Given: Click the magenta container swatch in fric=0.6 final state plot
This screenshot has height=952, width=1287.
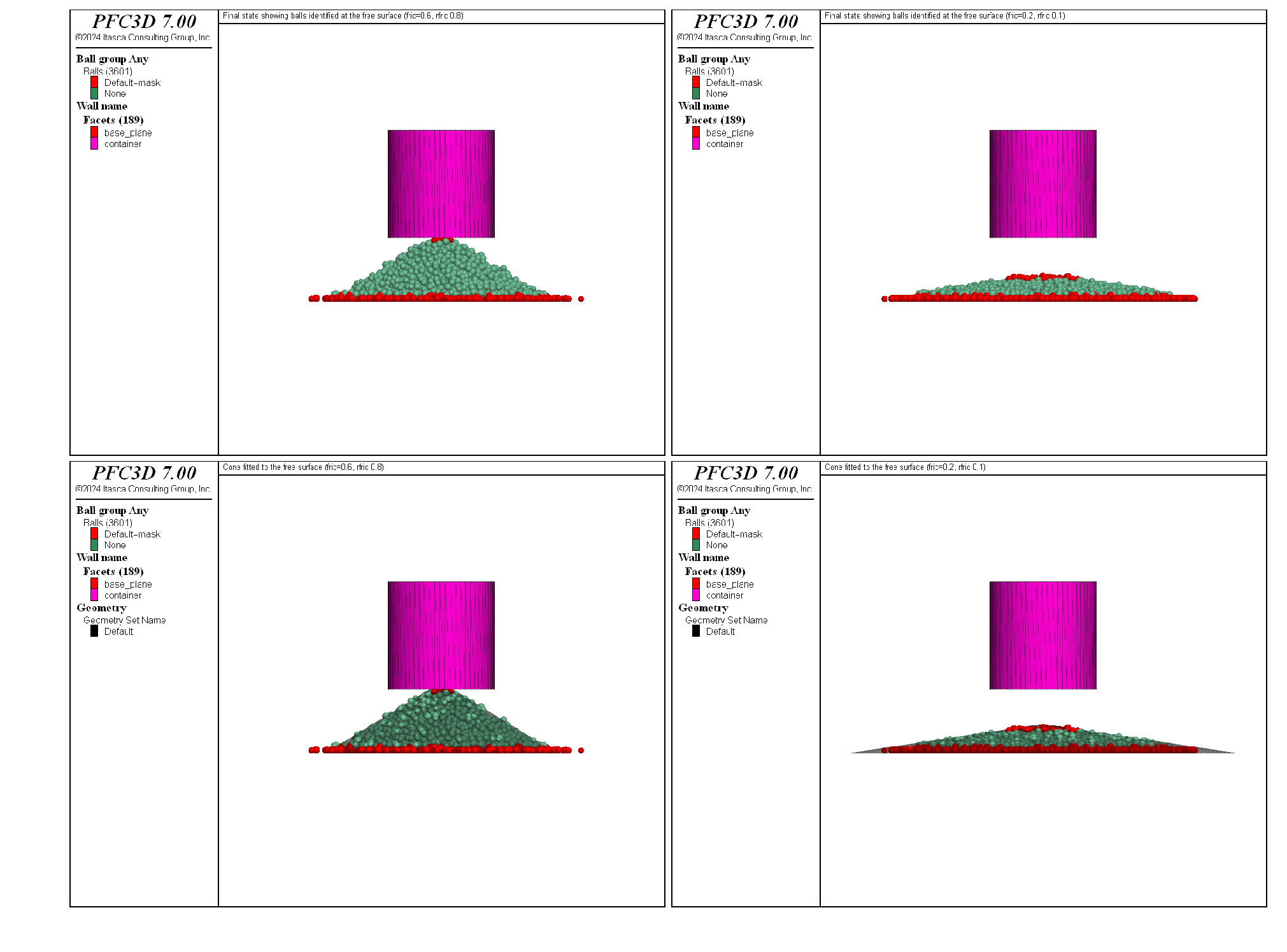Looking at the screenshot, I should click(x=94, y=144).
